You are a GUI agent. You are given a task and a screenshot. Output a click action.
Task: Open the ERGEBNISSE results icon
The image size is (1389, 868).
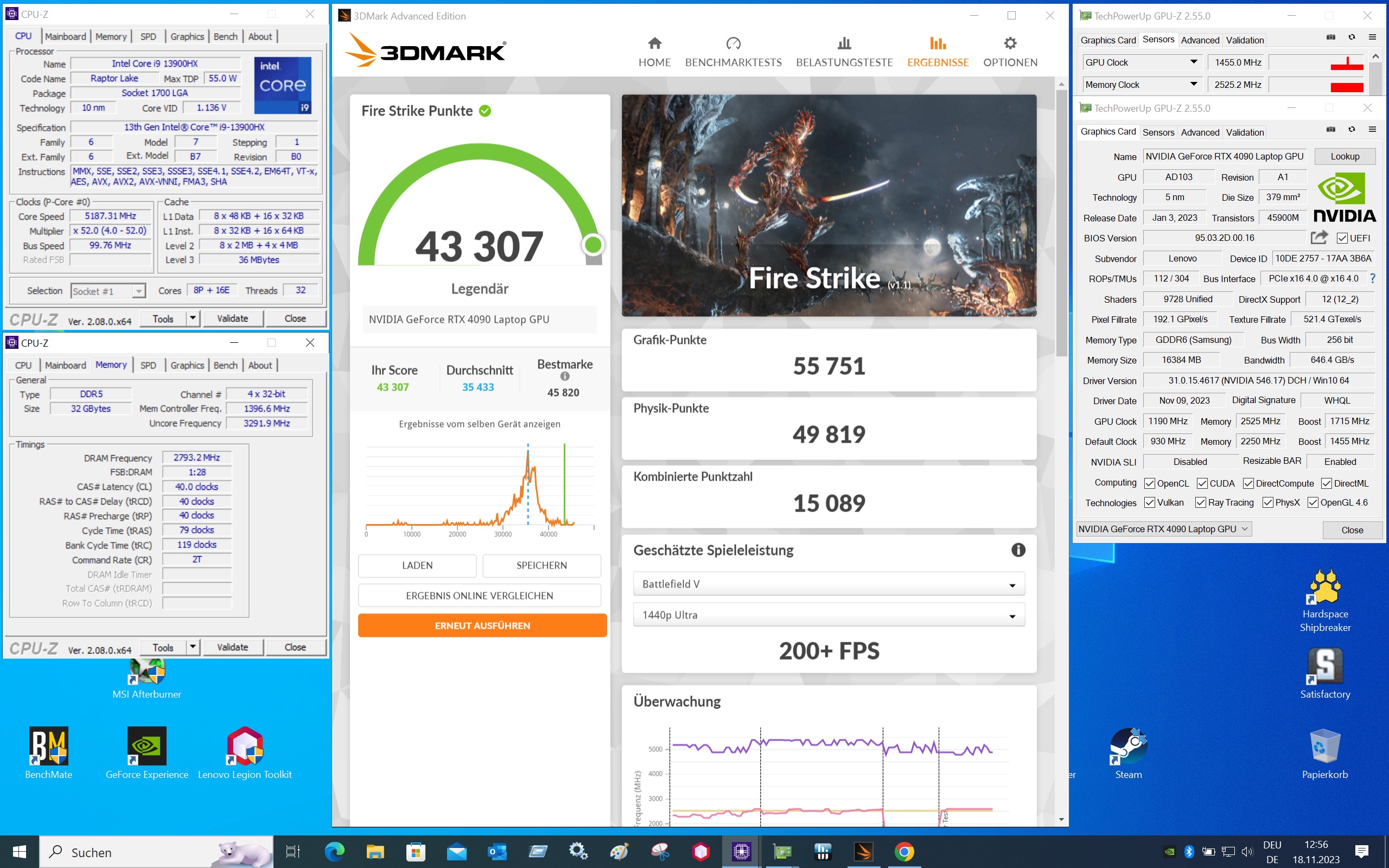tap(938, 43)
